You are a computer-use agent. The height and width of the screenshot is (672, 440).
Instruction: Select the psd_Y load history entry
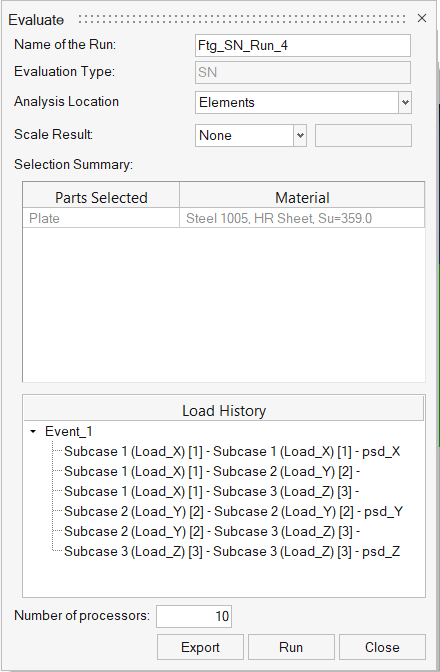233,511
